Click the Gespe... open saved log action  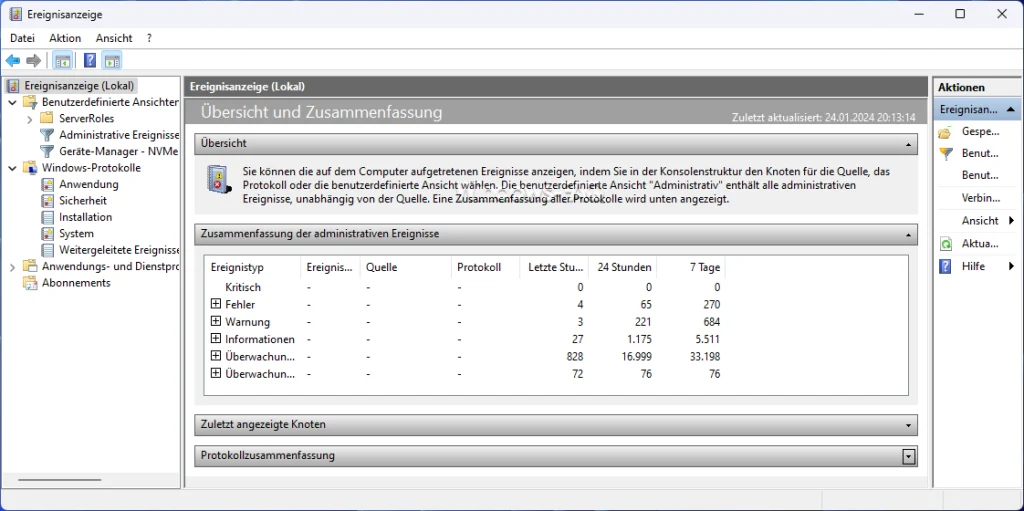pyautogui.click(x=980, y=132)
